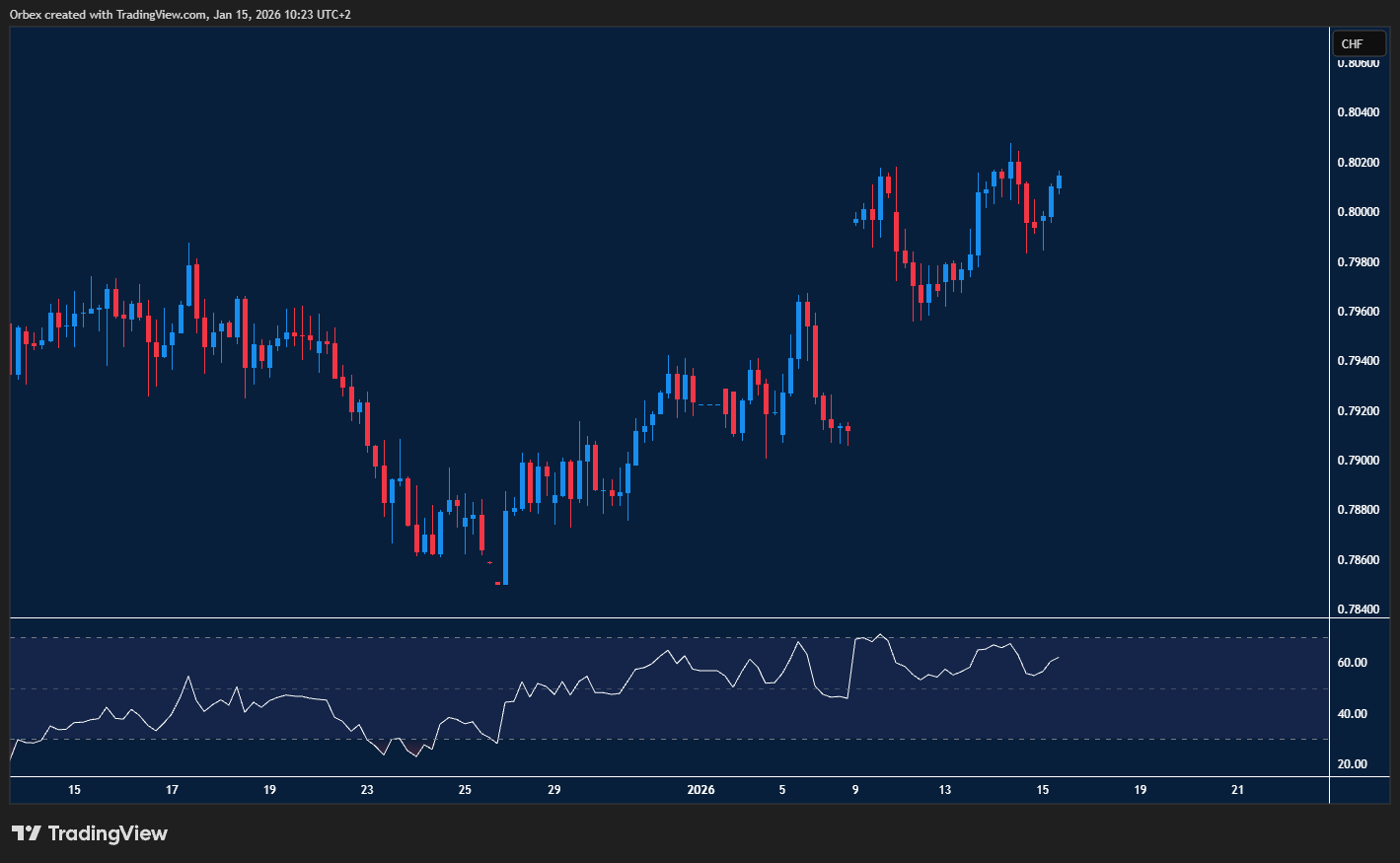Image resolution: width=1400 pixels, height=863 pixels.
Task: Click the 40.00 RSI scale label
Action: click(x=1352, y=714)
